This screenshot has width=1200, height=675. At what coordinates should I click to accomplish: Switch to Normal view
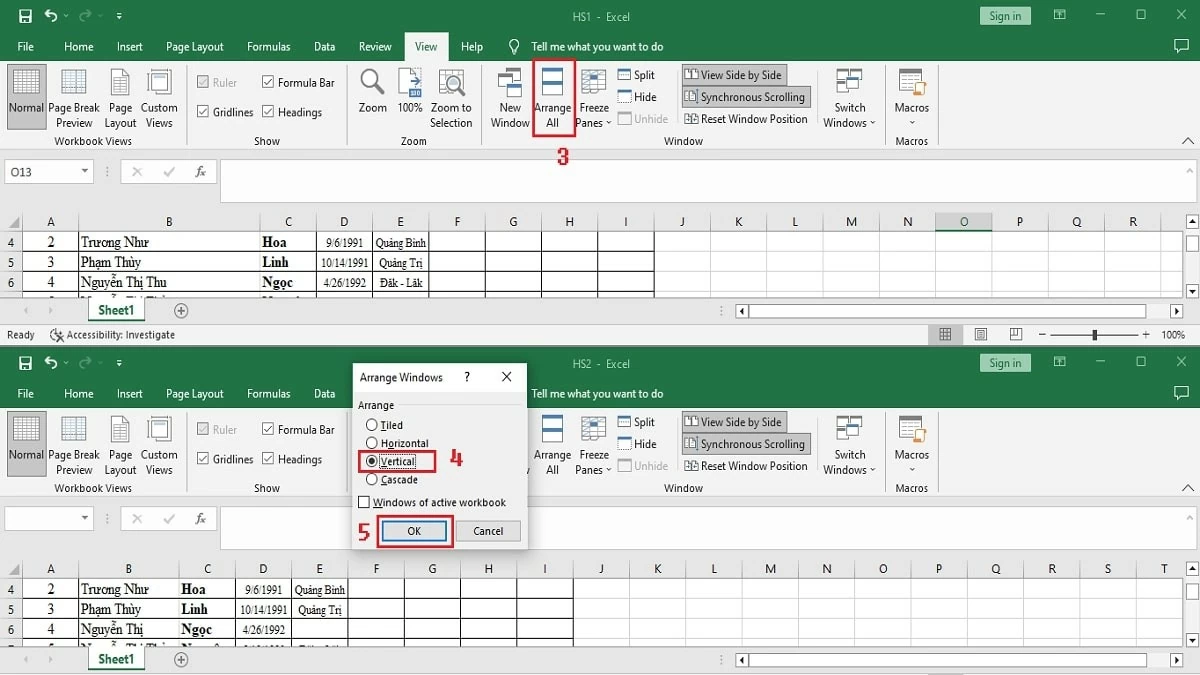click(x=26, y=96)
